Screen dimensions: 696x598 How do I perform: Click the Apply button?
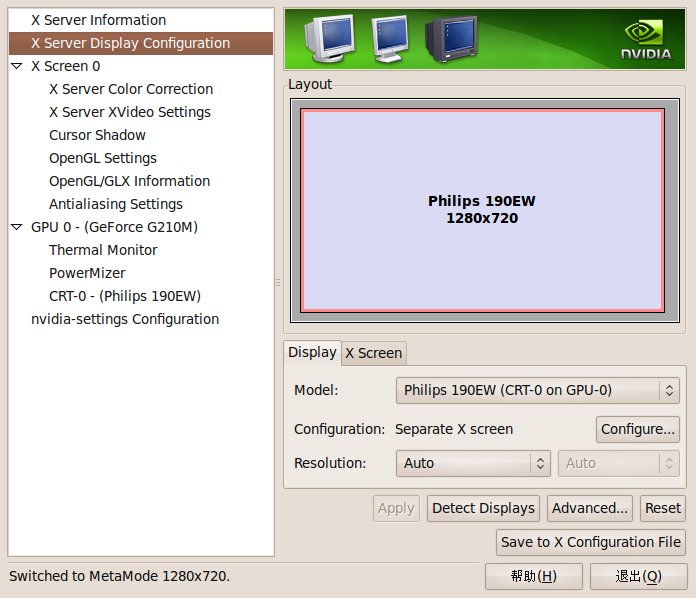396,508
